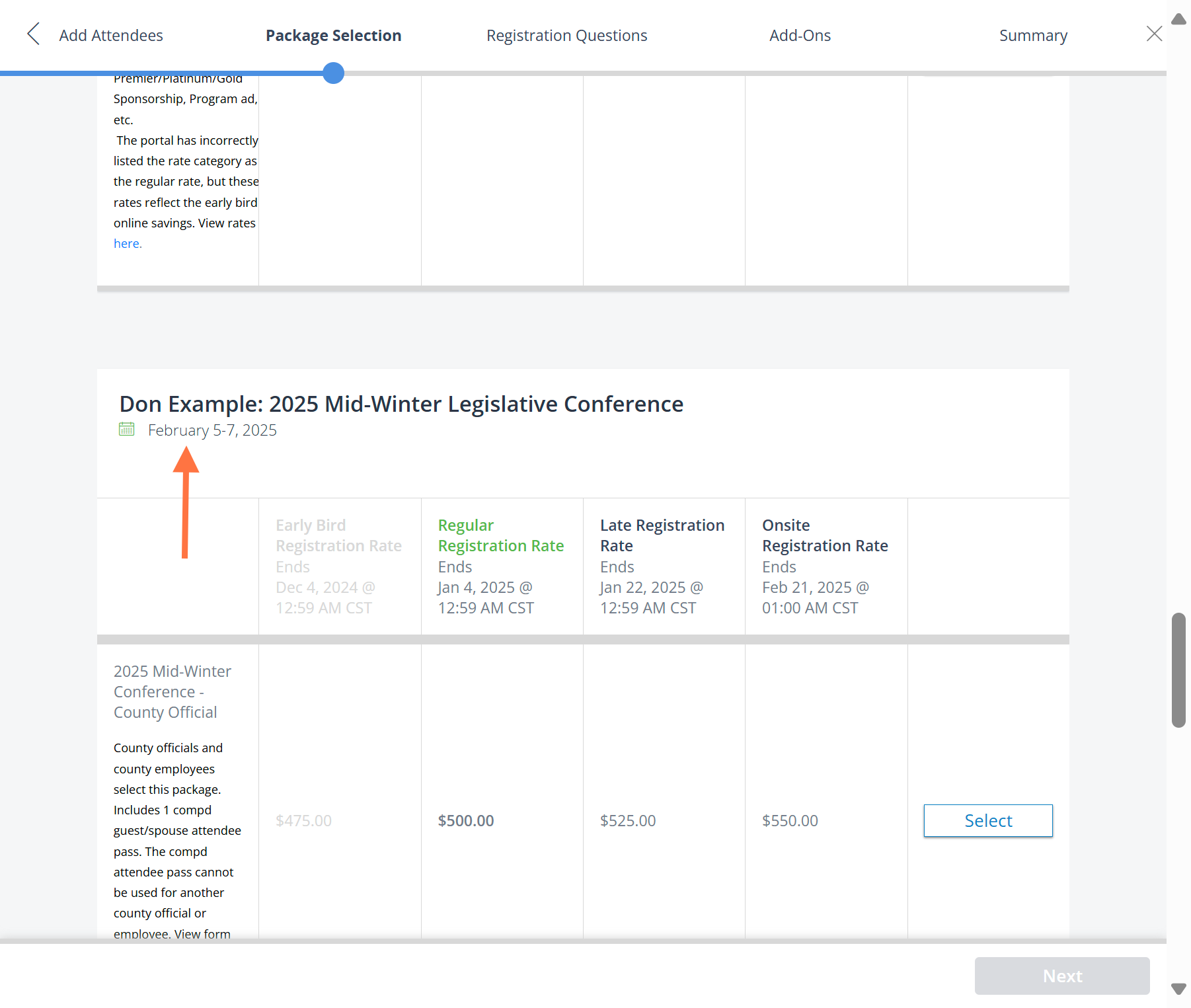Go back using the left chevron arrow

click(x=34, y=34)
